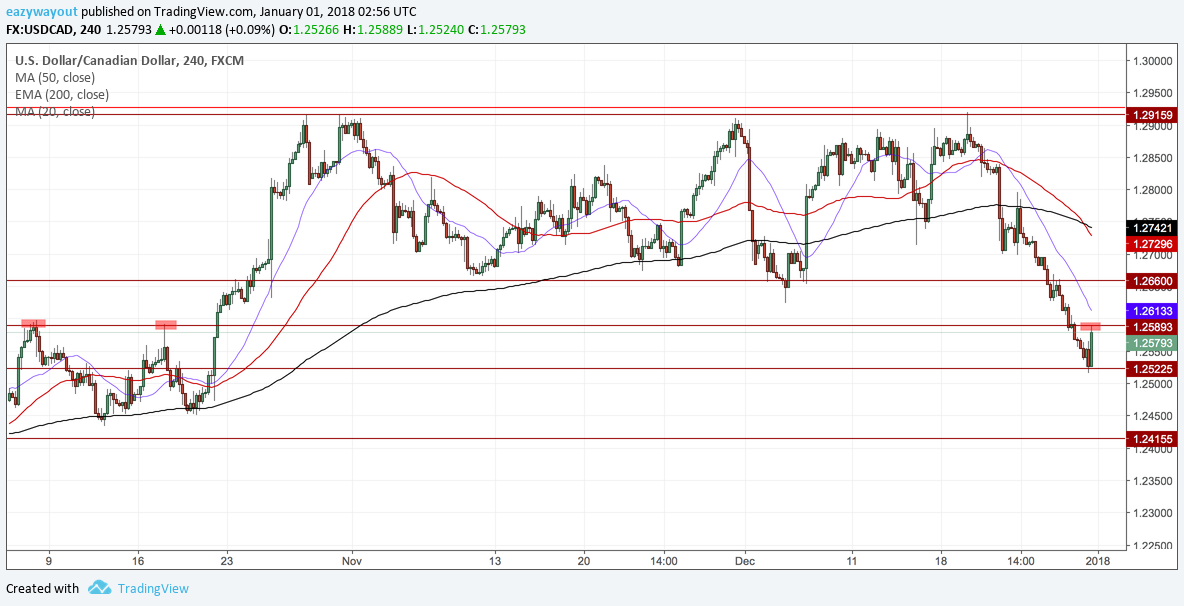This screenshot has width=1184, height=606.
Task: Select the EMA (200, close) indicator label
Action: pyautogui.click(x=62, y=94)
